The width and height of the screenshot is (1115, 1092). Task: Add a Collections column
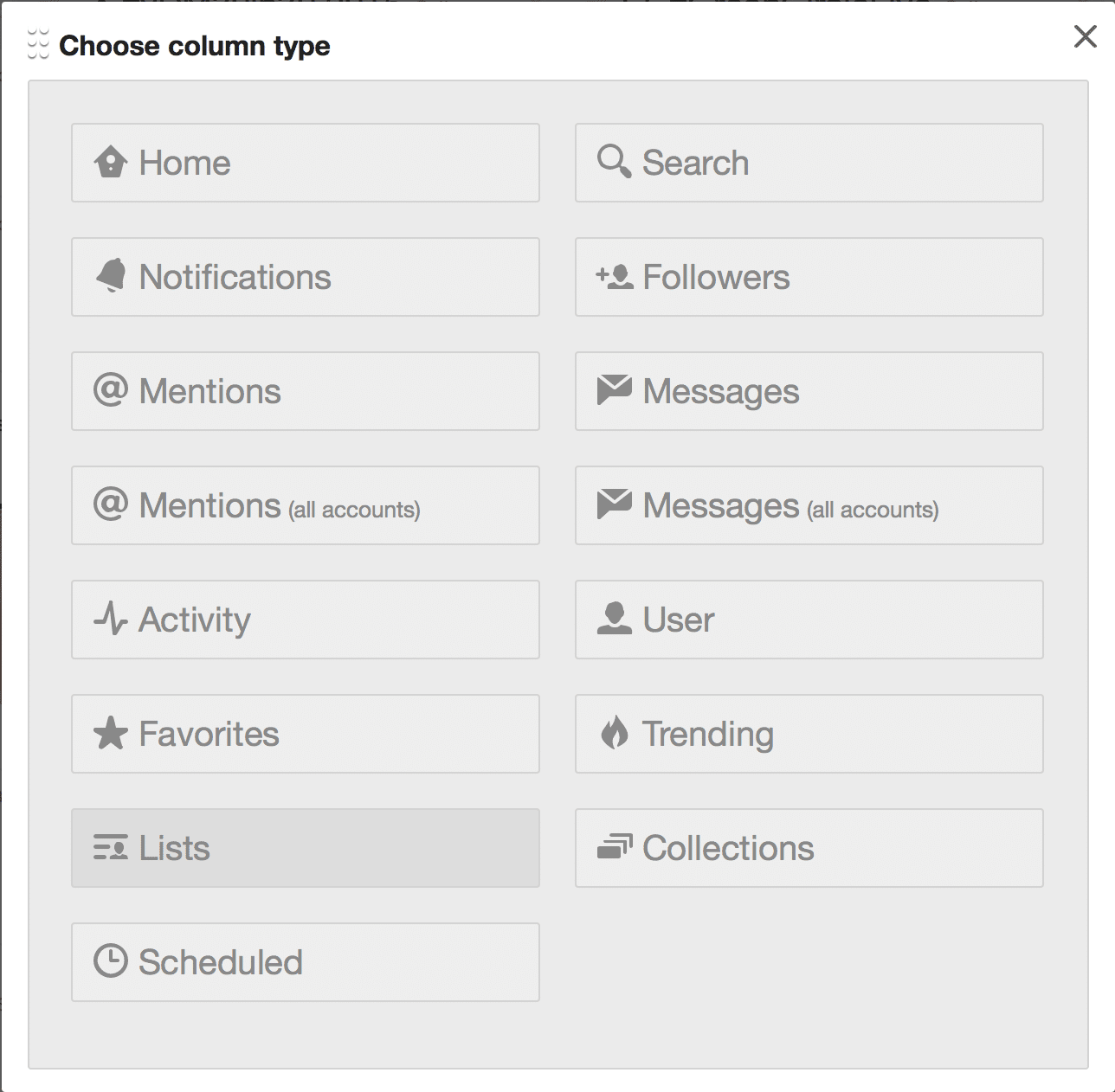pos(809,848)
